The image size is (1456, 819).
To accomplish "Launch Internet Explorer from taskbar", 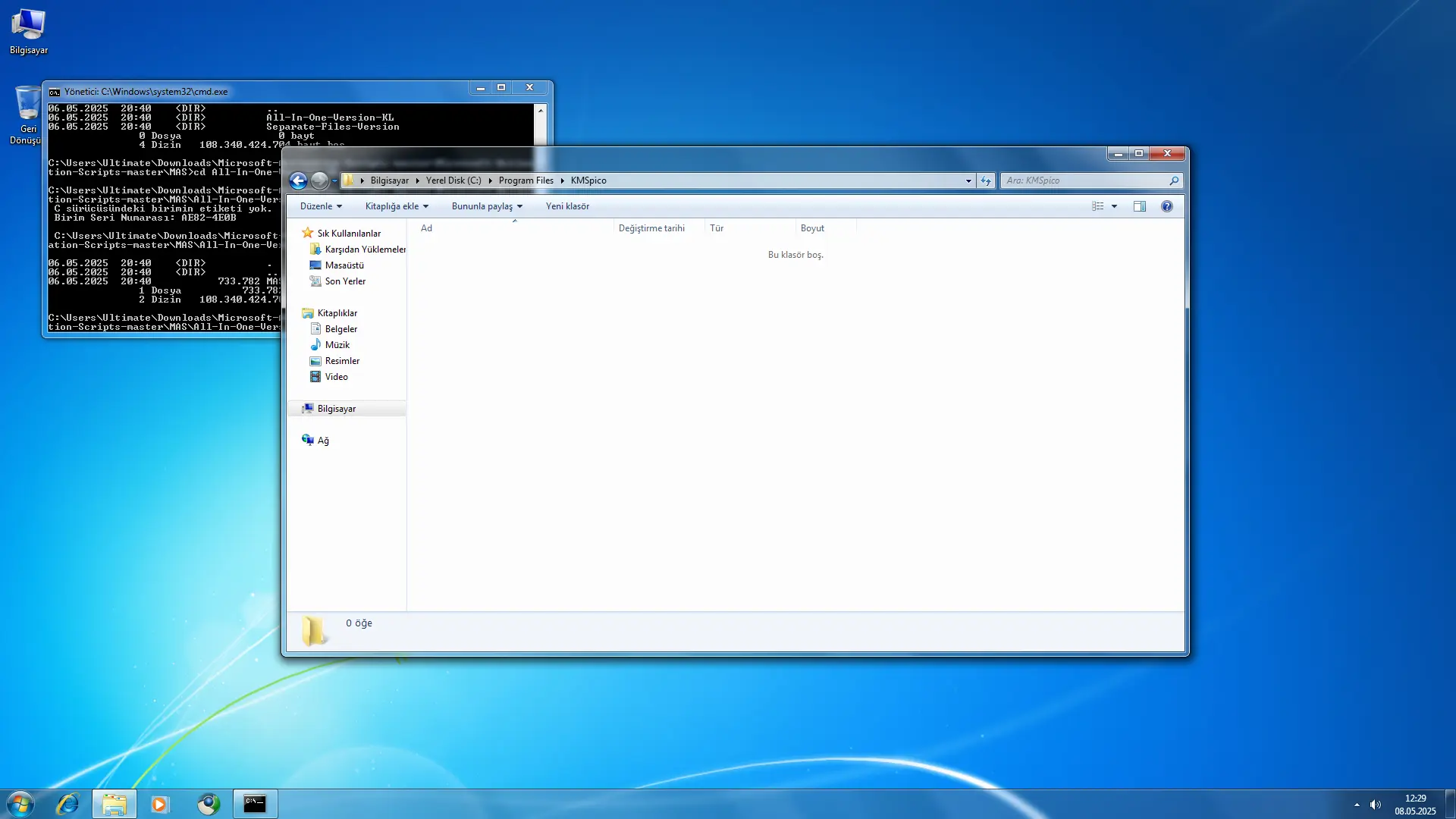I will (67, 804).
